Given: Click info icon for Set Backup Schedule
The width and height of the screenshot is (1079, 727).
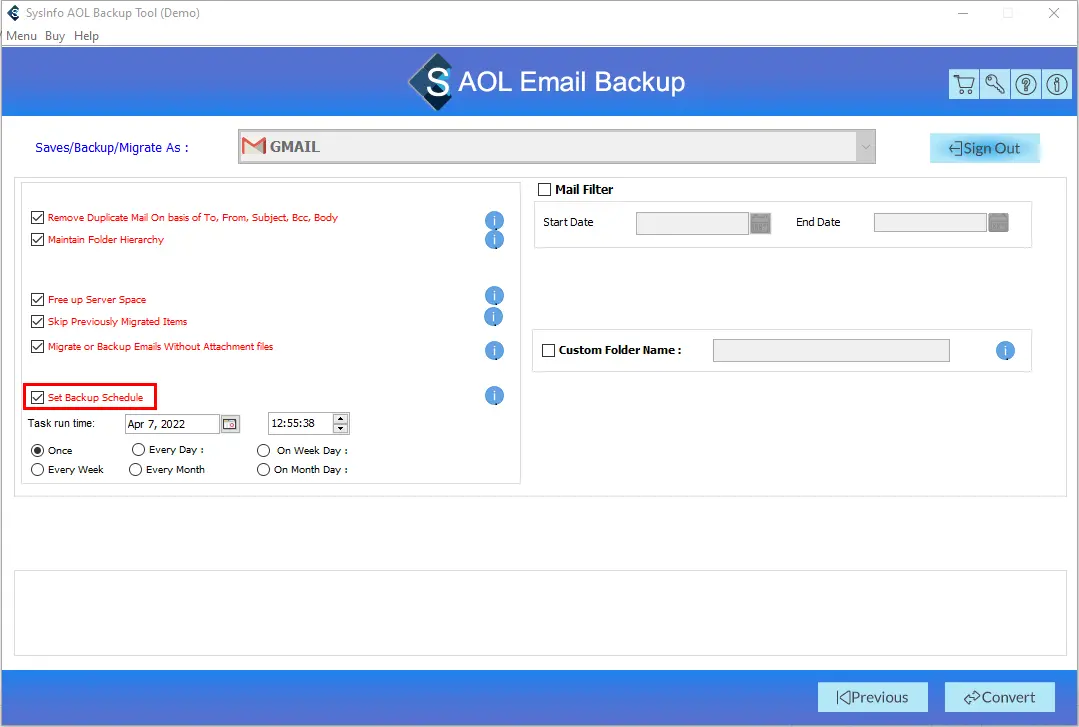Looking at the screenshot, I should (x=494, y=397).
